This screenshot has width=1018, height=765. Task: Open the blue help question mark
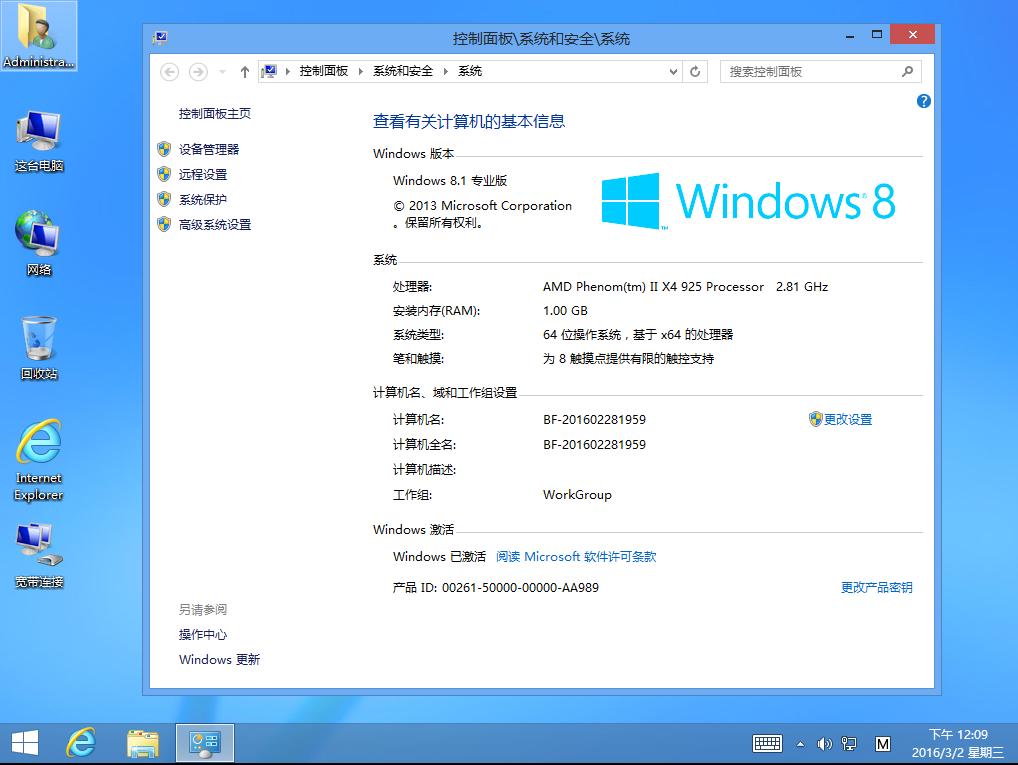pos(923,101)
